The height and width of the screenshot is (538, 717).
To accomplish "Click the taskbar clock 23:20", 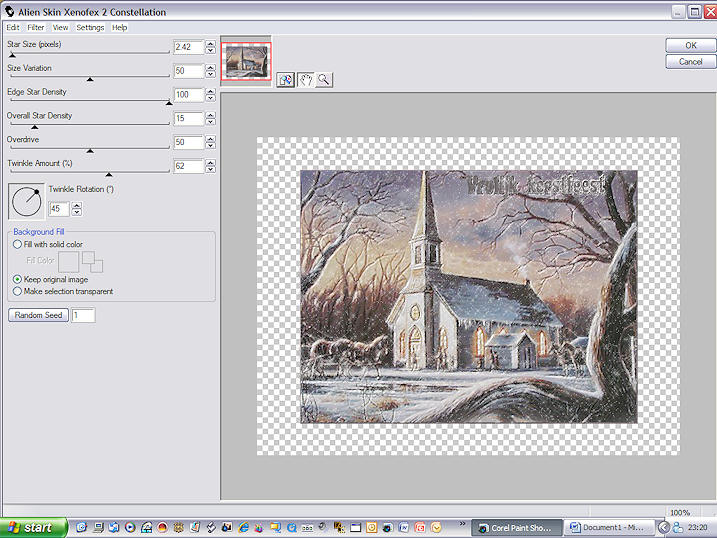I will 698,527.
